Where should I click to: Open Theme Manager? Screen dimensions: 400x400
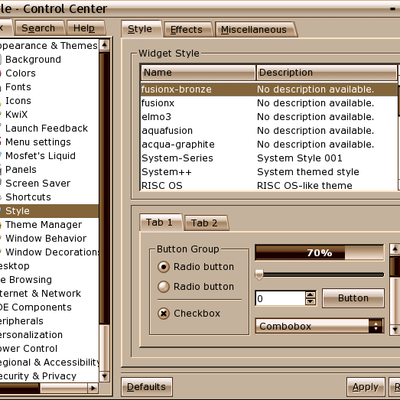pyautogui.click(x=43, y=225)
